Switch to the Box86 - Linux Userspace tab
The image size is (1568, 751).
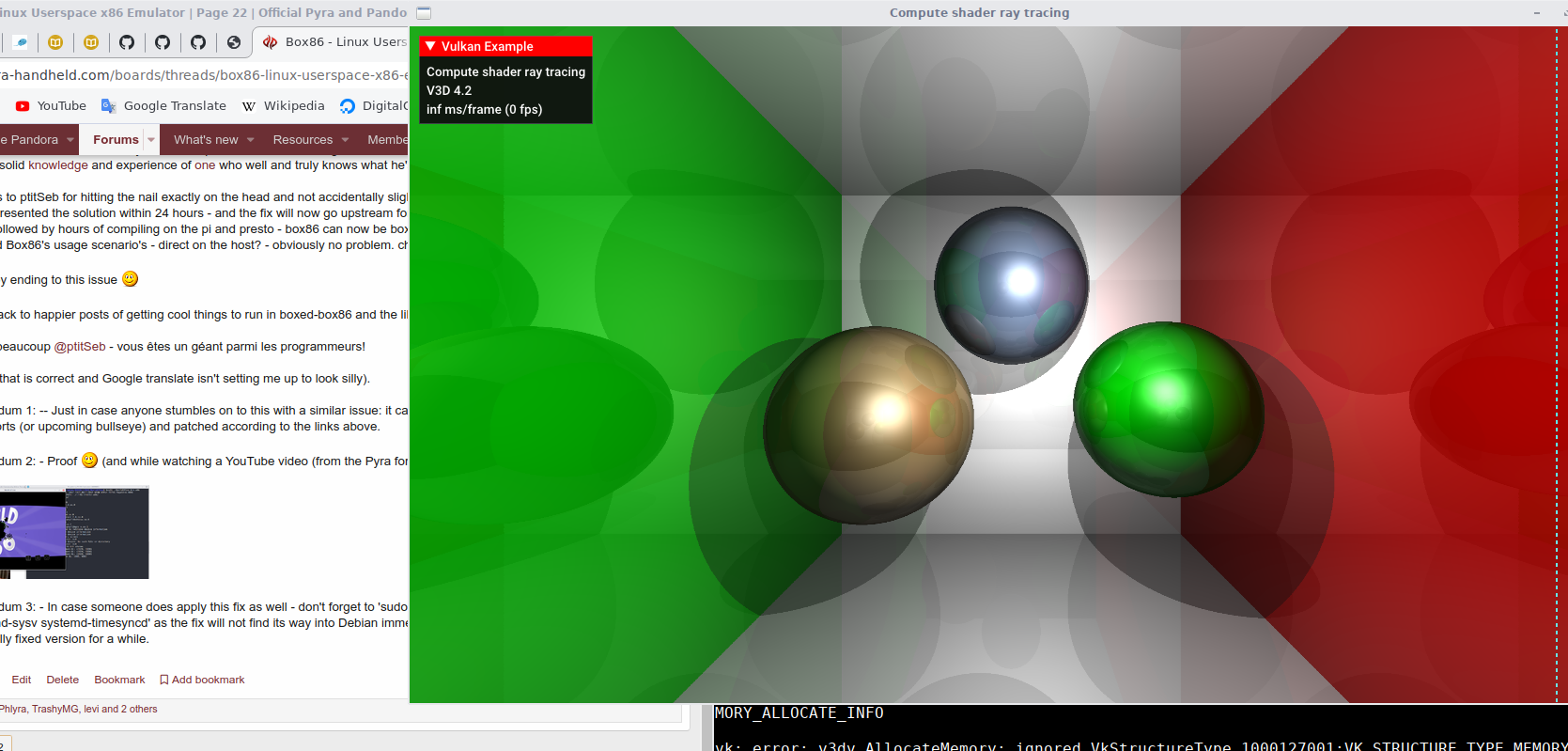(334, 42)
